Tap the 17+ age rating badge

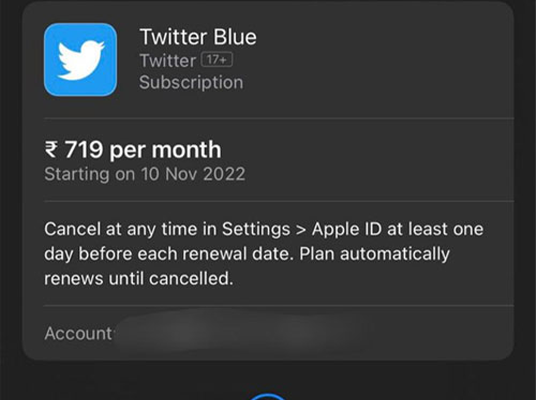pos(217,60)
